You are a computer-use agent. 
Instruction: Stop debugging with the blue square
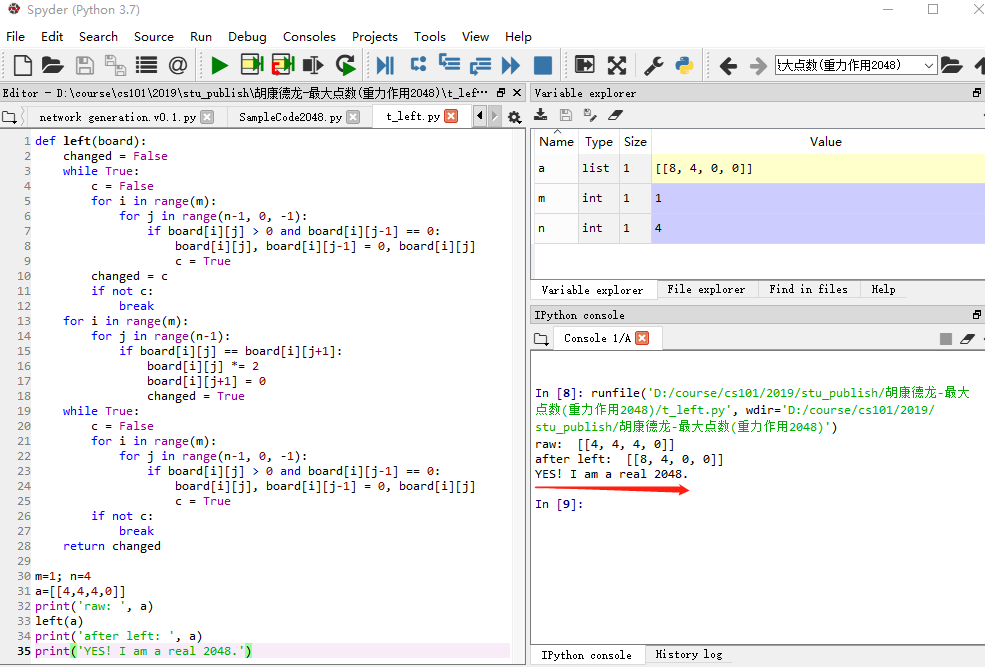click(x=543, y=65)
